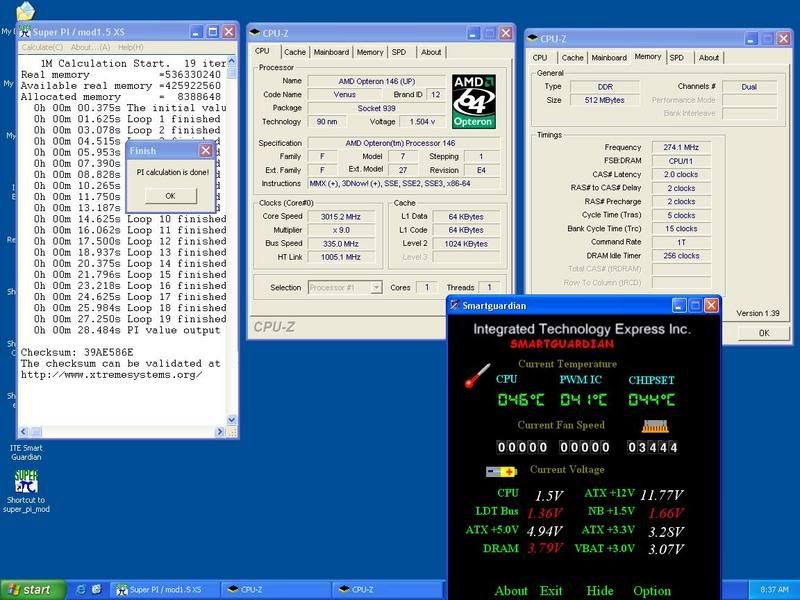Click CAS# Latency 2.0 clocks value
The height and width of the screenshot is (600, 800).
tap(681, 174)
